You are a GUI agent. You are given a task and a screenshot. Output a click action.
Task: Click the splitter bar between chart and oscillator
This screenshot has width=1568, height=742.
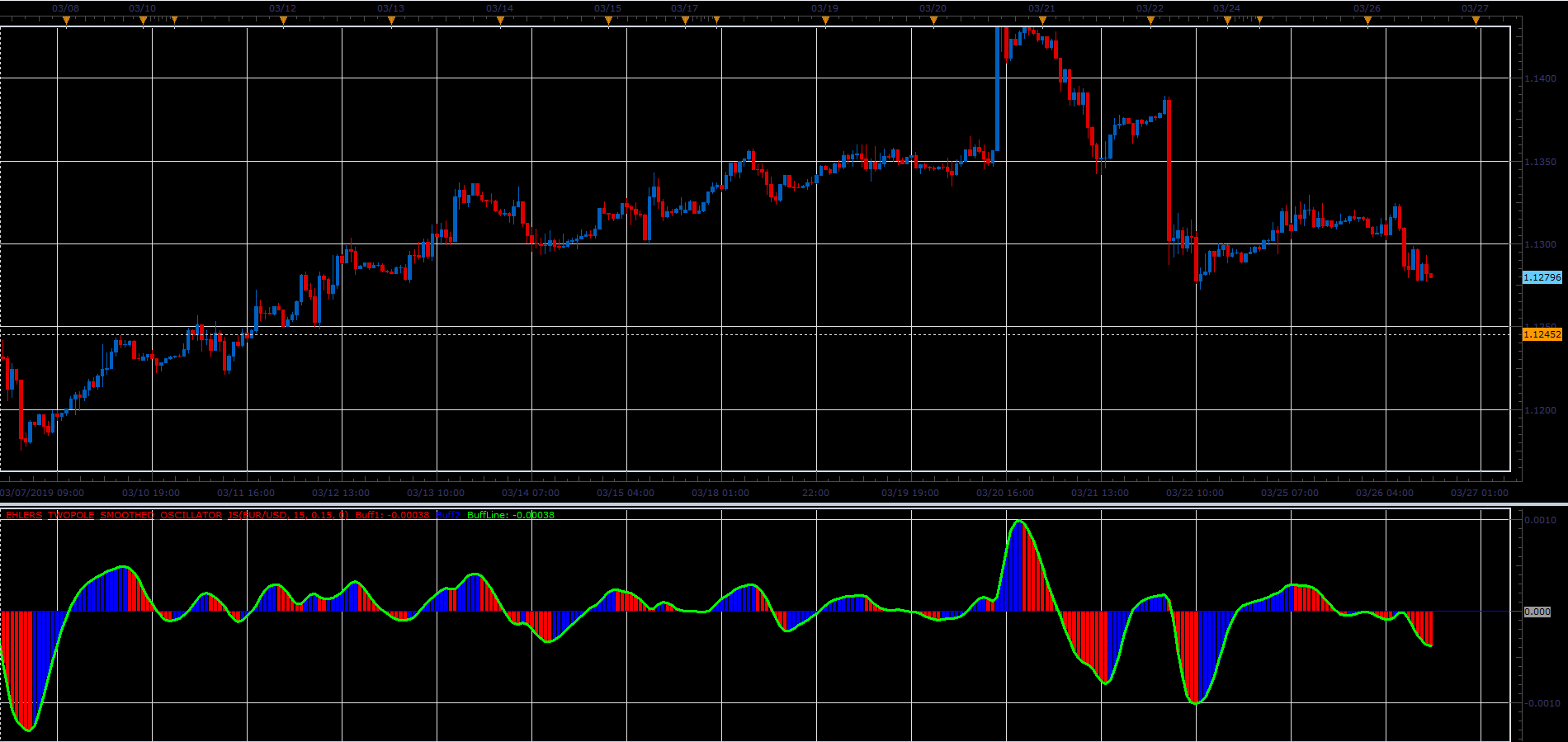(x=784, y=503)
